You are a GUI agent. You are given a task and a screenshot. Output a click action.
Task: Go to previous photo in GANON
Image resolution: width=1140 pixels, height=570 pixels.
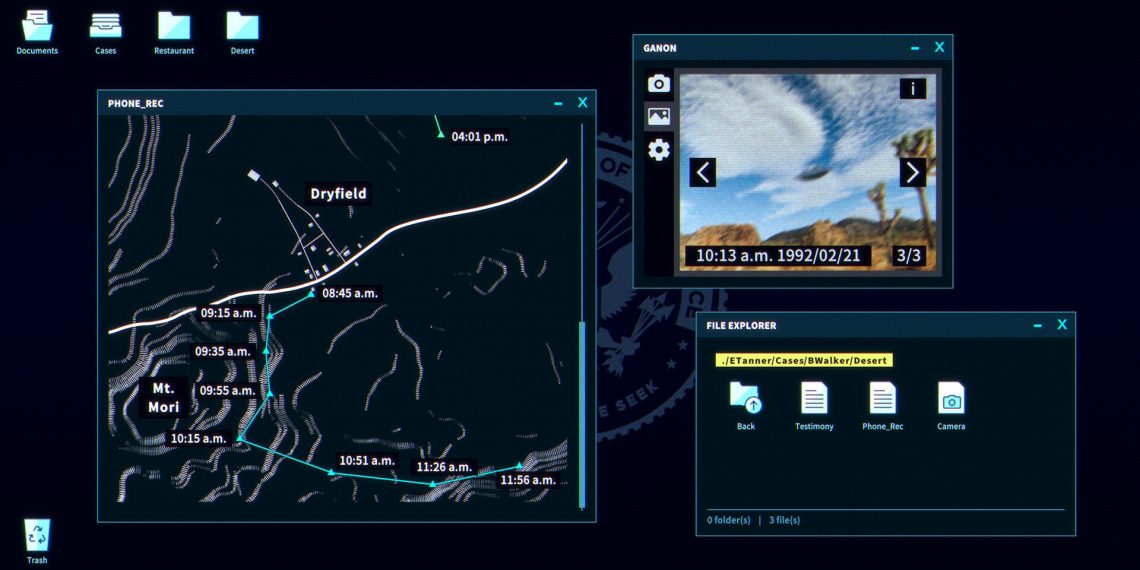(702, 172)
